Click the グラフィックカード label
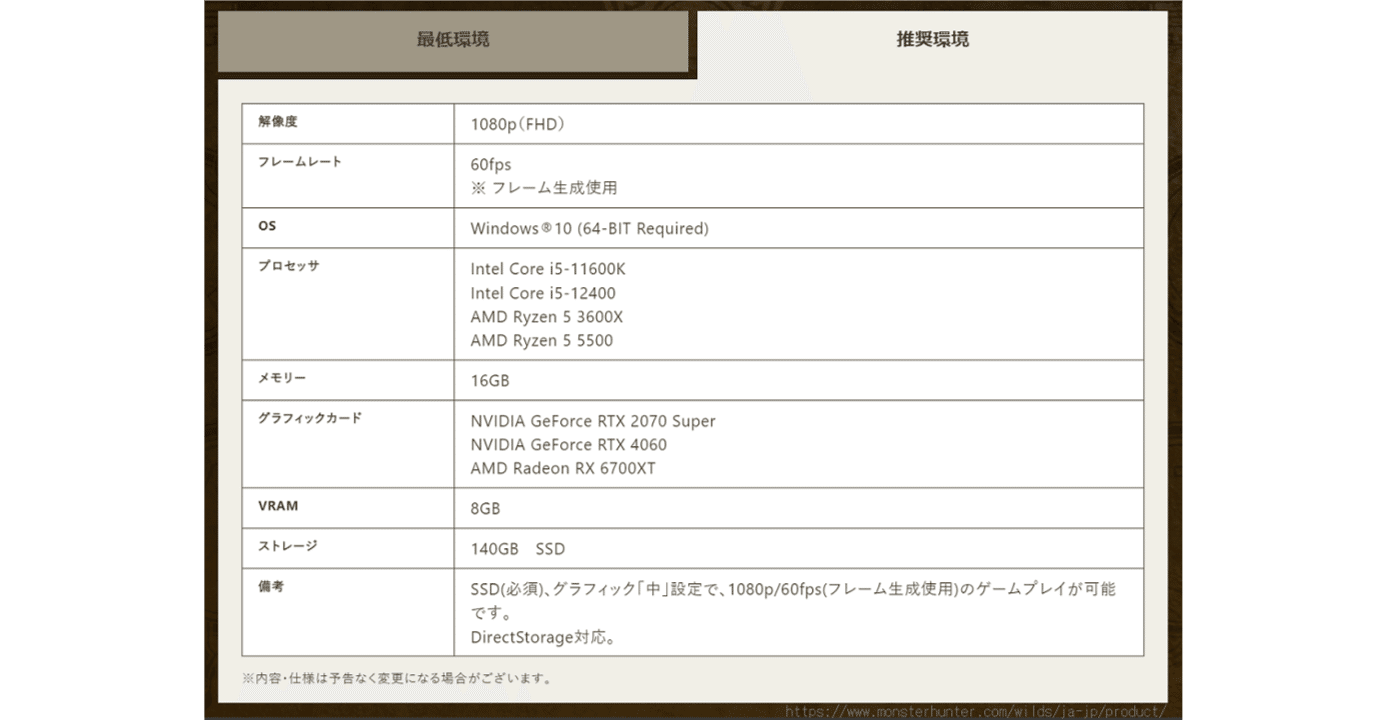The height and width of the screenshot is (720, 1376). 310,418
